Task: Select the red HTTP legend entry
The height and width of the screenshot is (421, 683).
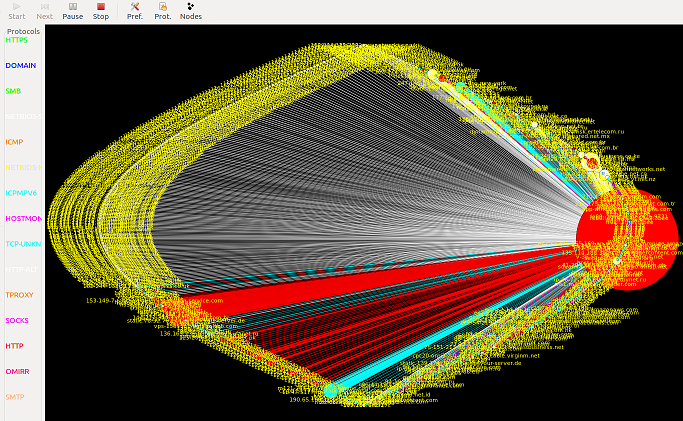Action: (14, 346)
